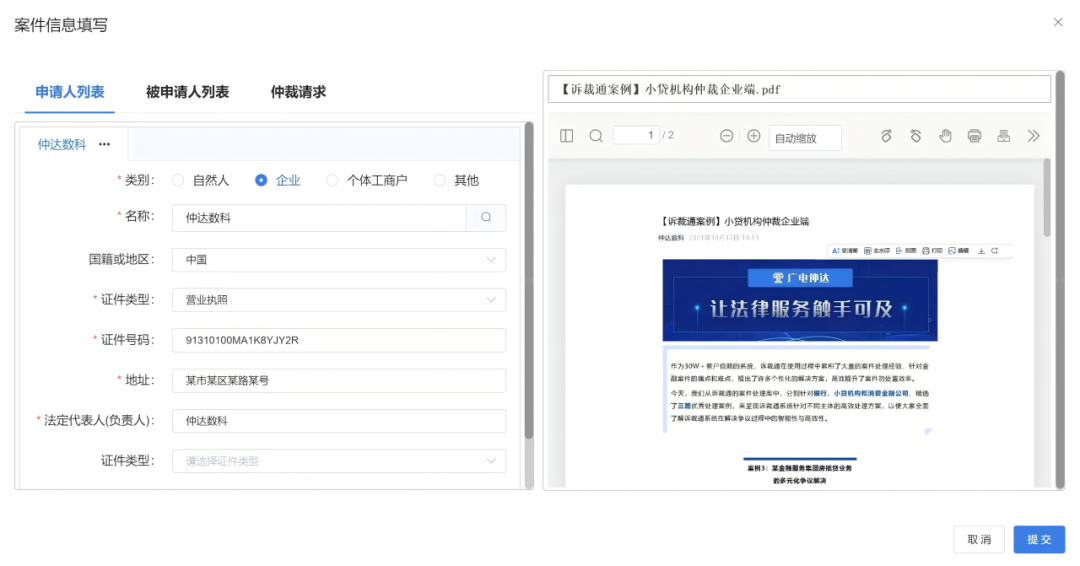Rotate the PDF page counterclockwise
Viewport: 1080px width, 566px height.
coord(915,136)
